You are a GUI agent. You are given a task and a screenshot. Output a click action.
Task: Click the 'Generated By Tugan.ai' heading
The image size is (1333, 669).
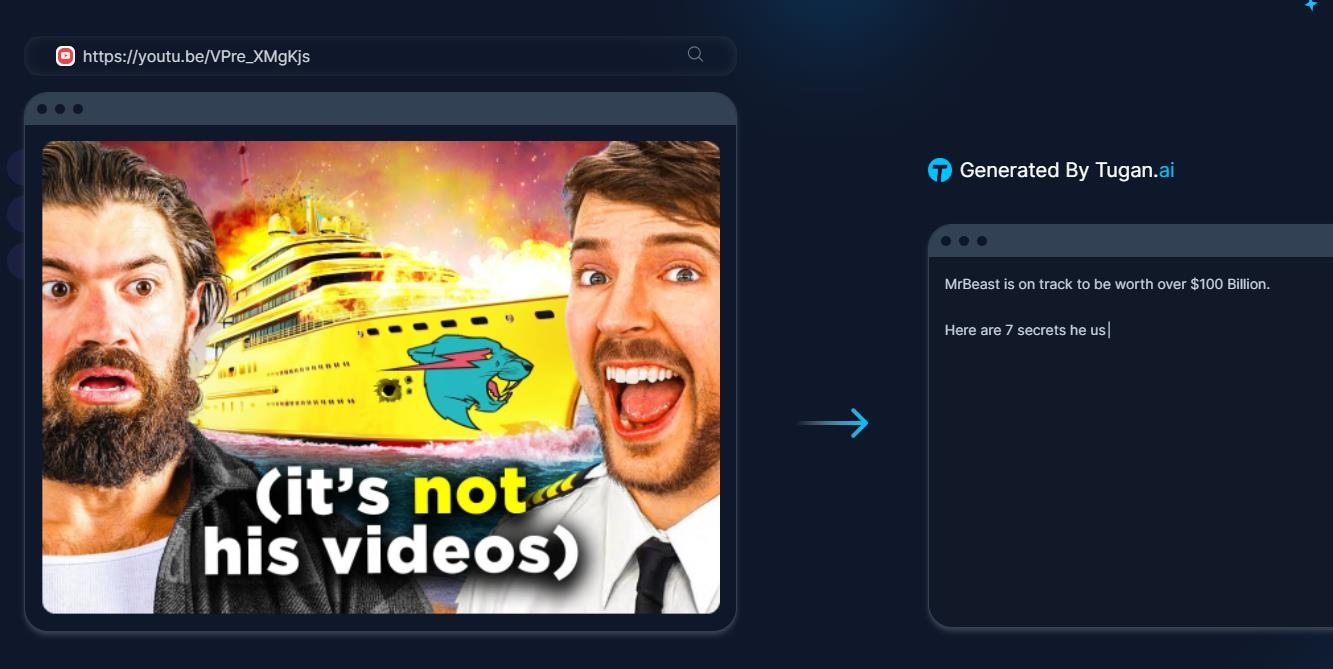pyautogui.click(x=1066, y=170)
